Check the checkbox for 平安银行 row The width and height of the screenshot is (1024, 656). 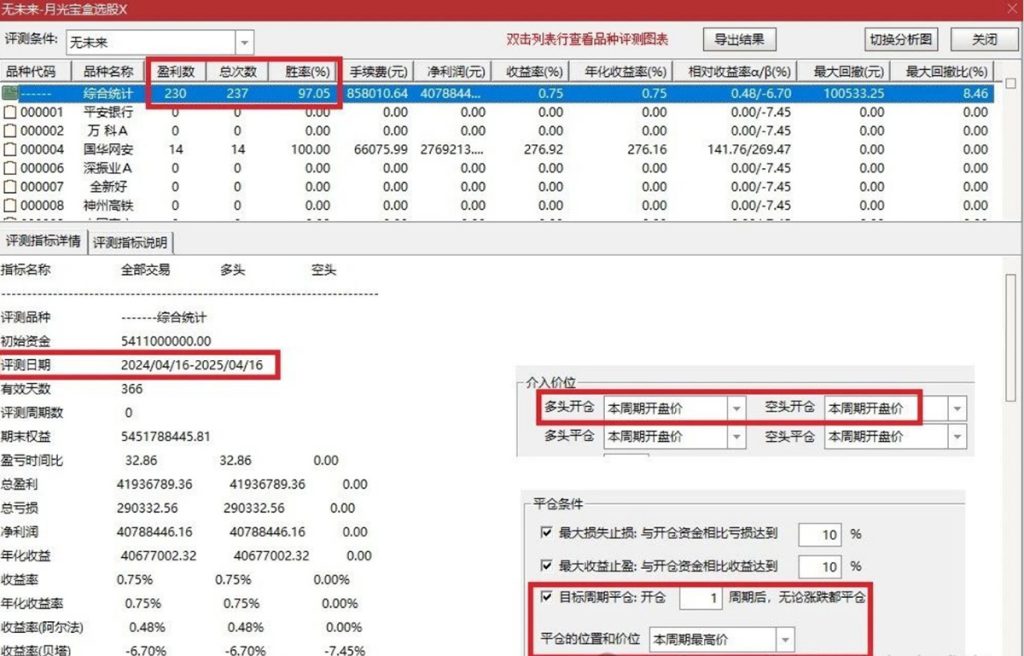click(x=8, y=113)
